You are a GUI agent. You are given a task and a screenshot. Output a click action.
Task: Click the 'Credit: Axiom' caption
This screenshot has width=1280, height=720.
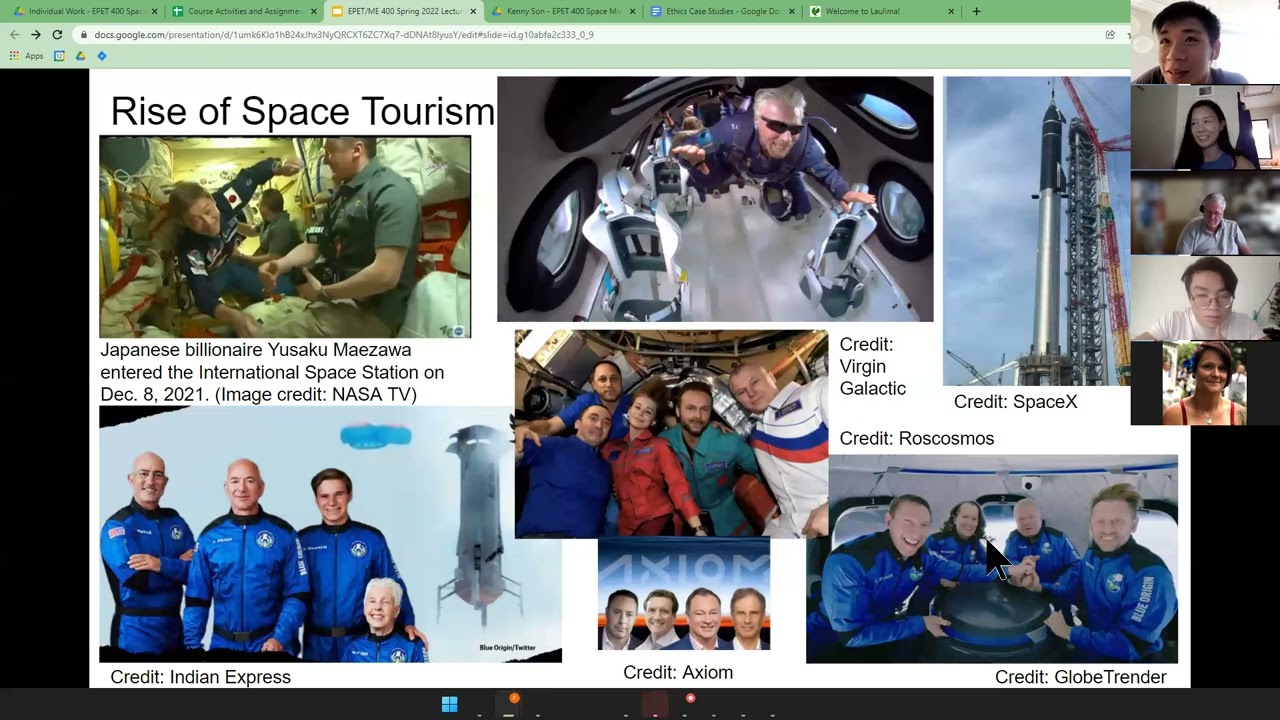678,673
